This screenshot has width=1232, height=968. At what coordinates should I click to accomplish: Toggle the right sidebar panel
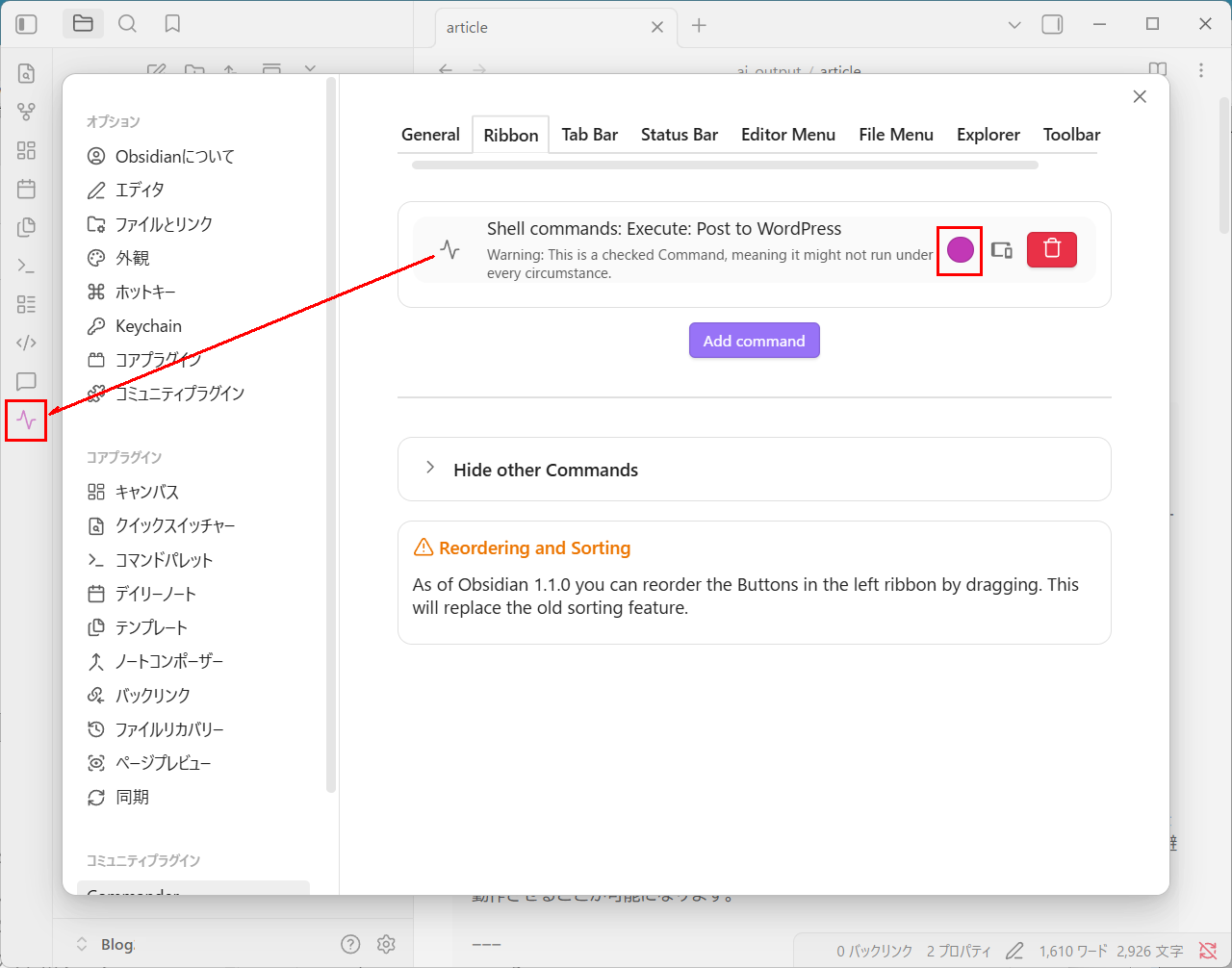pos(1052,25)
